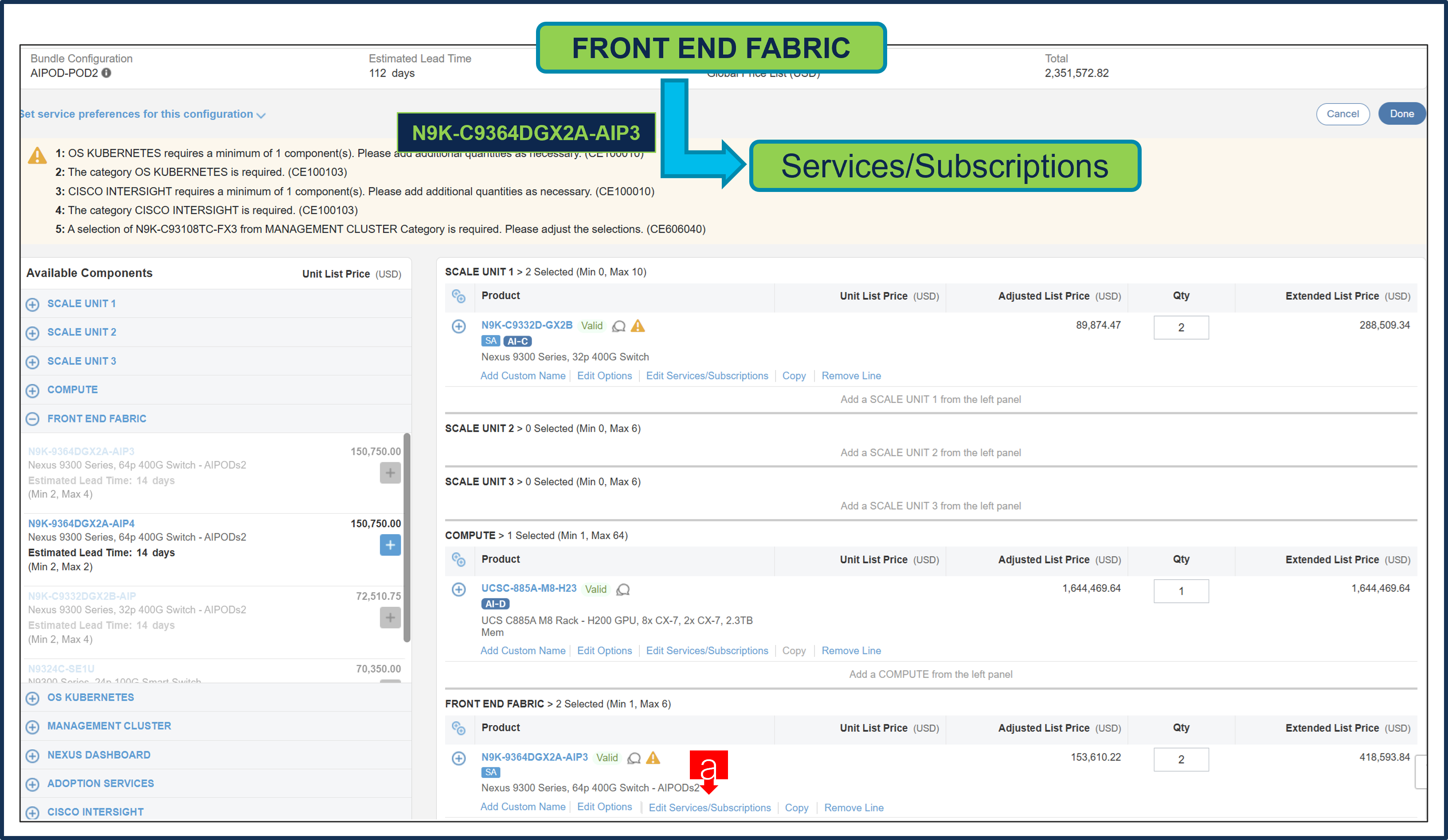Open the comment bubble for UCSC-885A-M8-H23
This screenshot has height=840, width=1448.
[623, 590]
